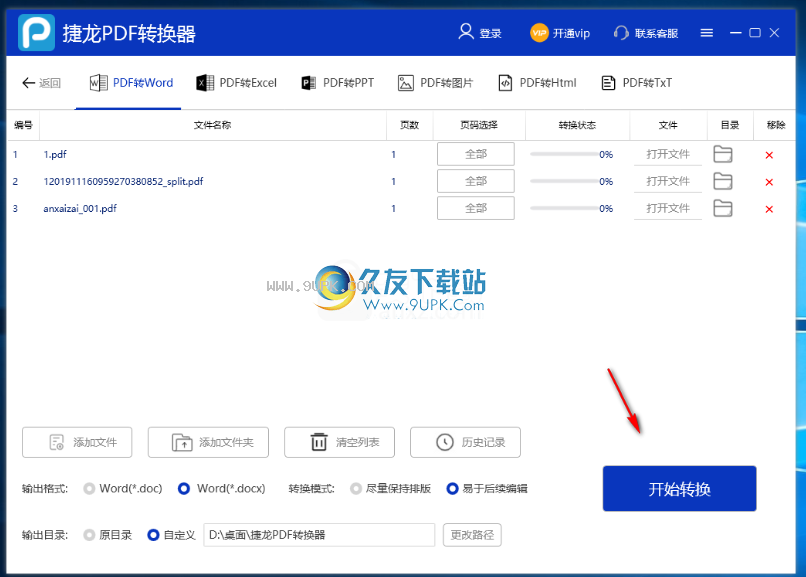Click 打开文件 for 1.pdf

point(668,154)
